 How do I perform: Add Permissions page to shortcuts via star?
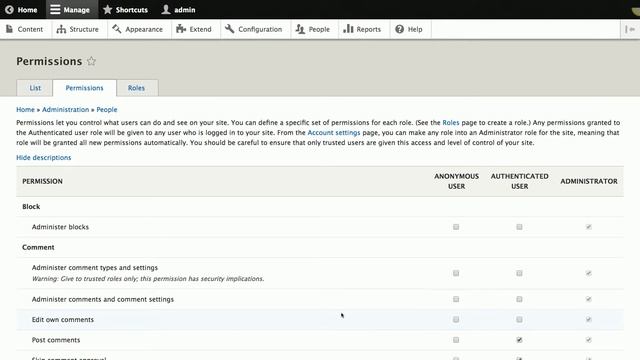point(91,61)
